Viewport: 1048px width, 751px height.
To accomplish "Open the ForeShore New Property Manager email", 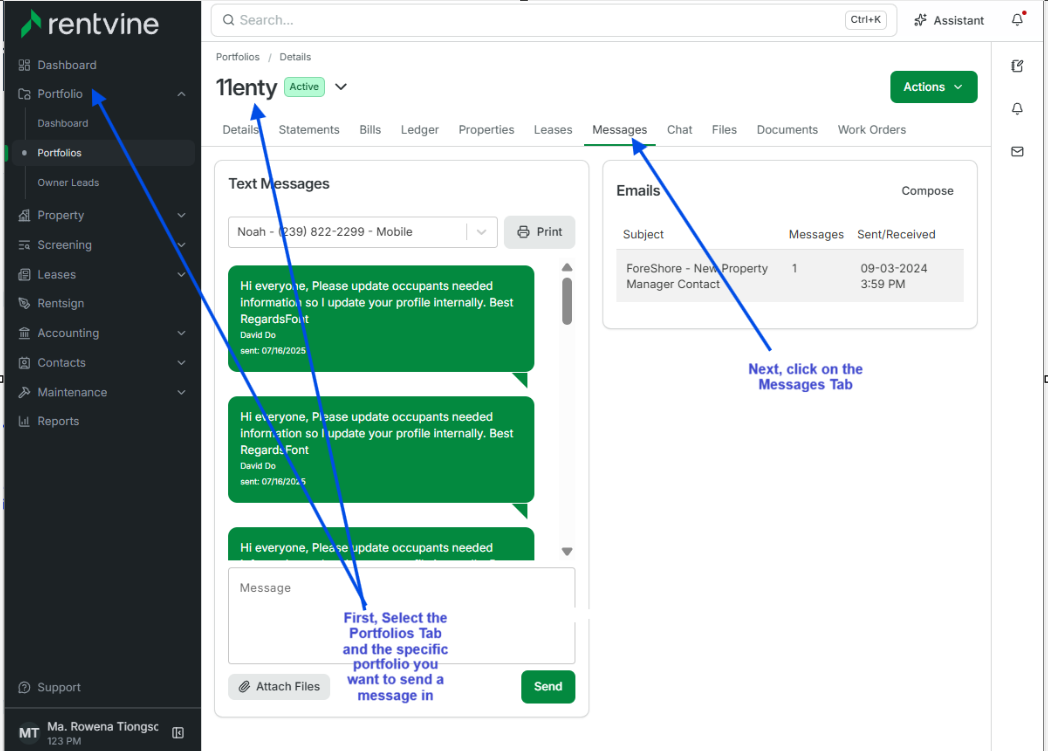I will [x=790, y=276].
